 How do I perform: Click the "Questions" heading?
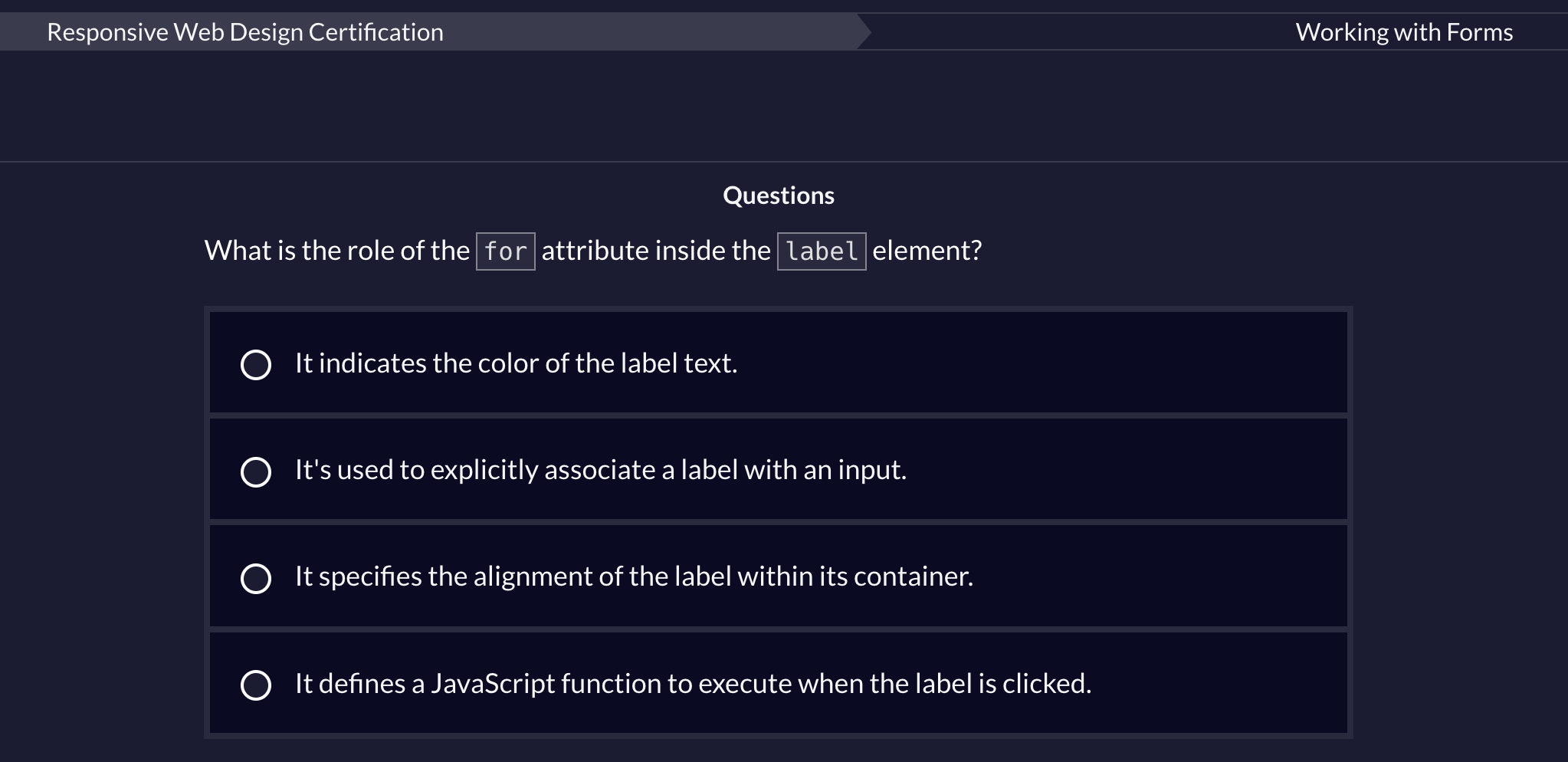[x=778, y=195]
